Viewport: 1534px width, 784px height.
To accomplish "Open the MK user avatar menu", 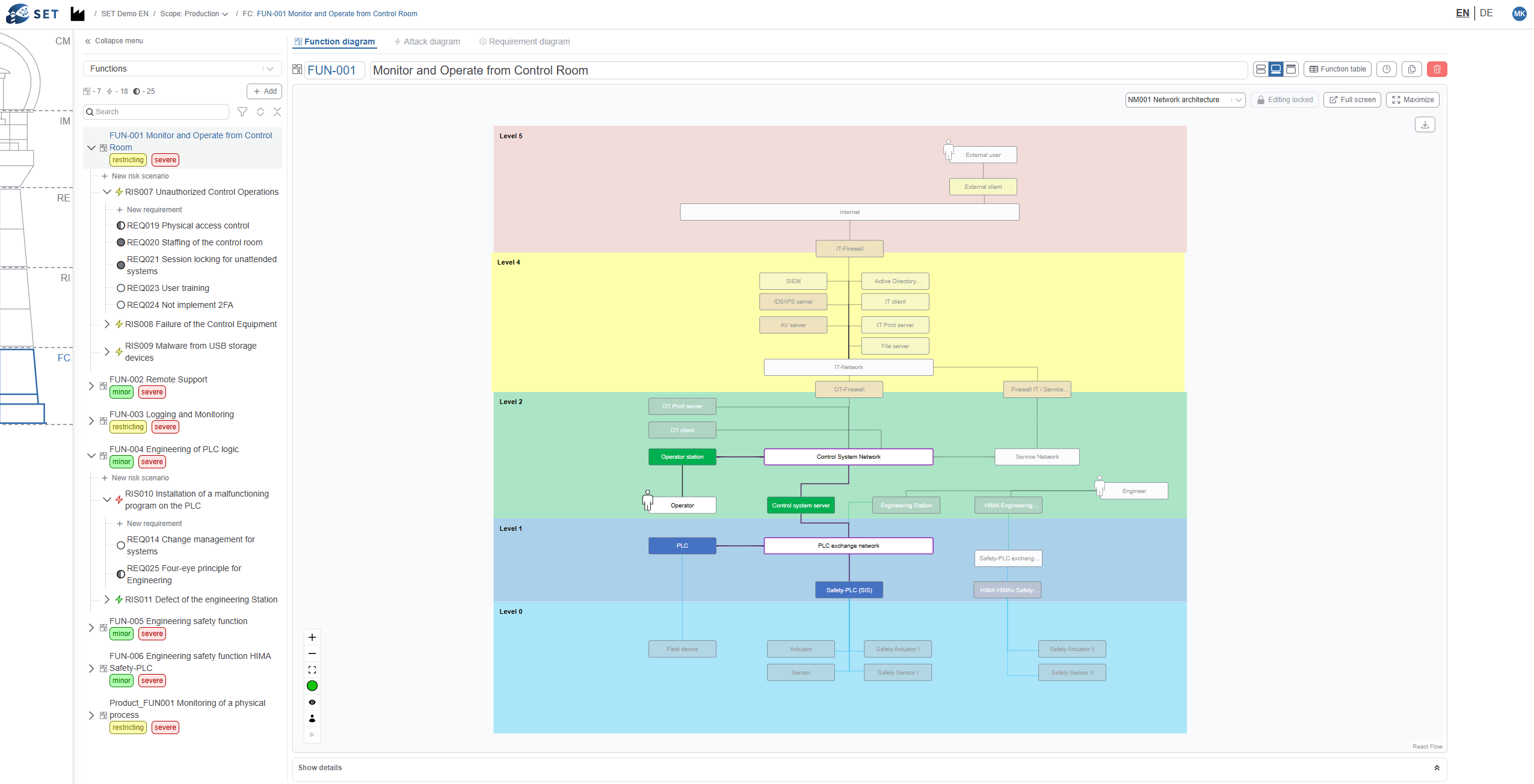I will (x=1519, y=14).
